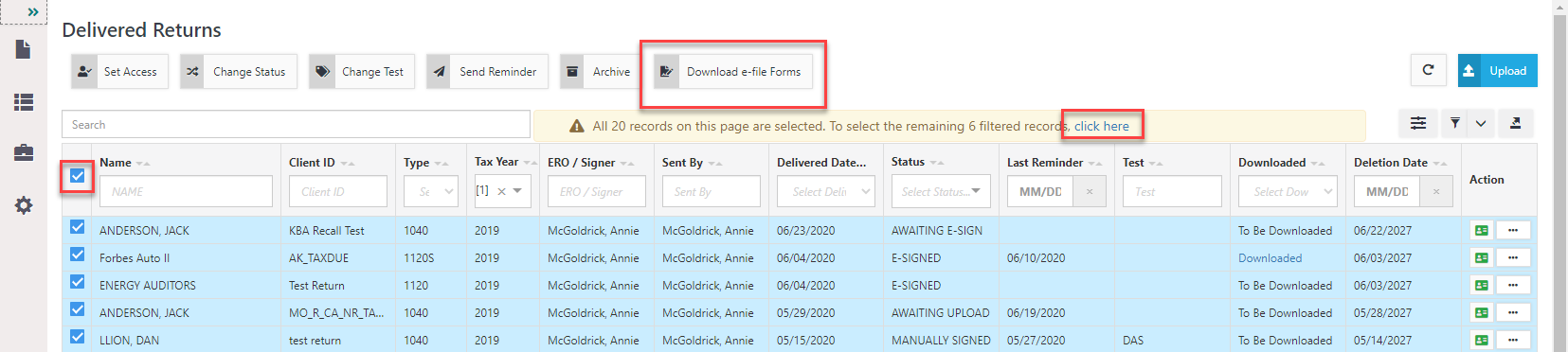
Task: Sort by the Deletion Date column
Action: 1440,164
